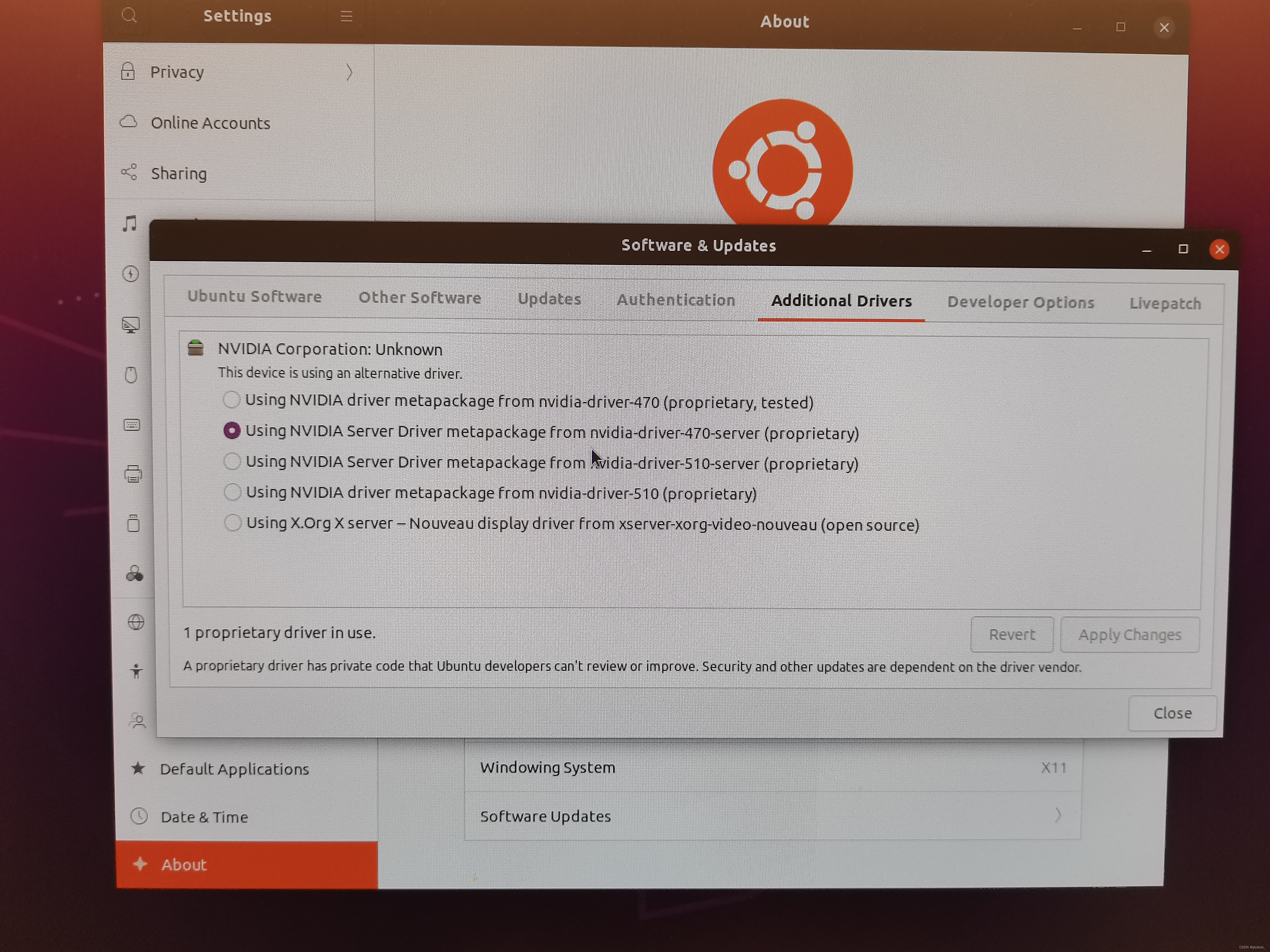Select nvidia-driver-470 proprietary tested option
This screenshot has height=952, width=1270.
pos(232,399)
